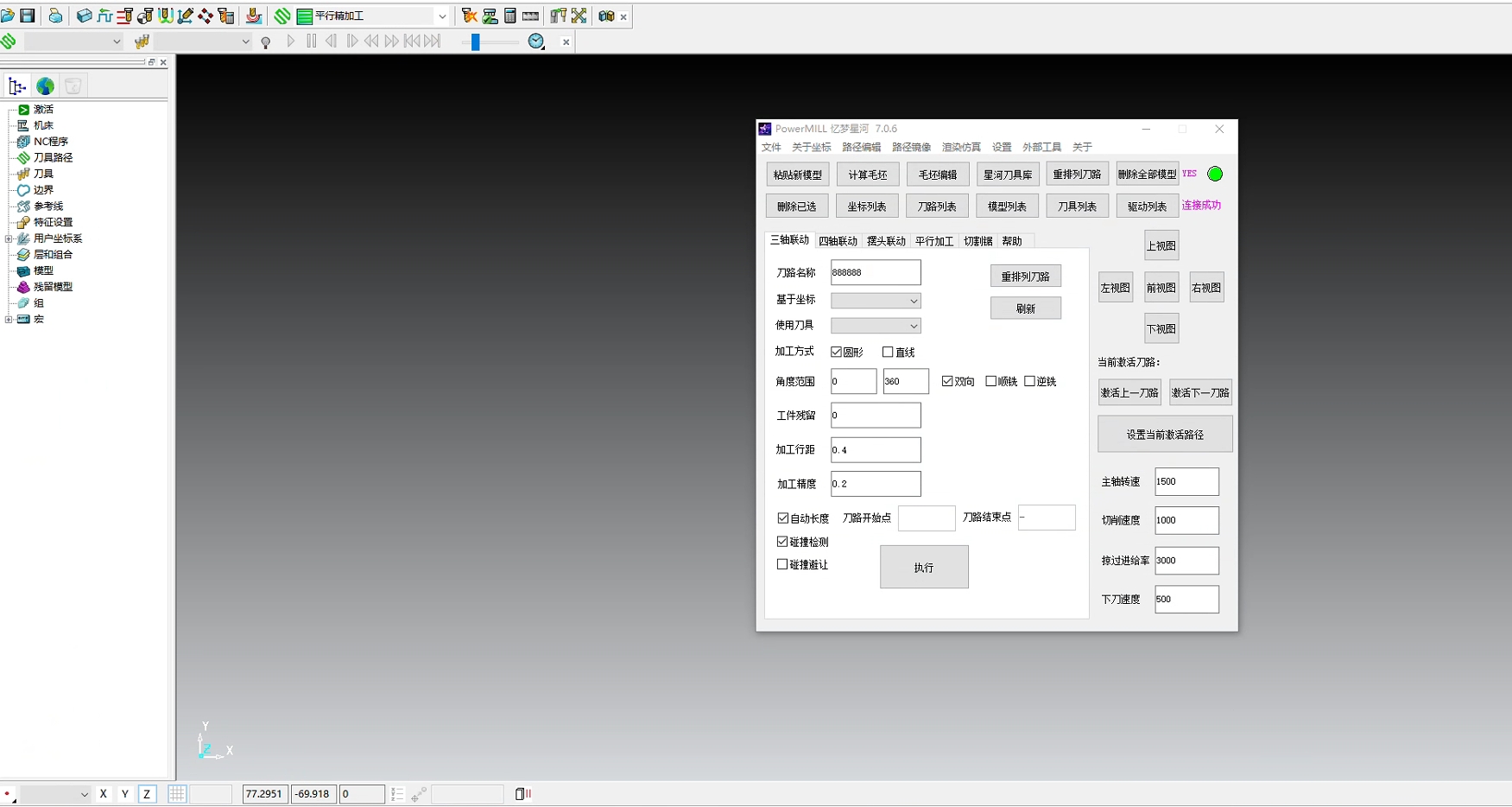
Task: Click the clock icon beside speed slider
Action: (536, 41)
